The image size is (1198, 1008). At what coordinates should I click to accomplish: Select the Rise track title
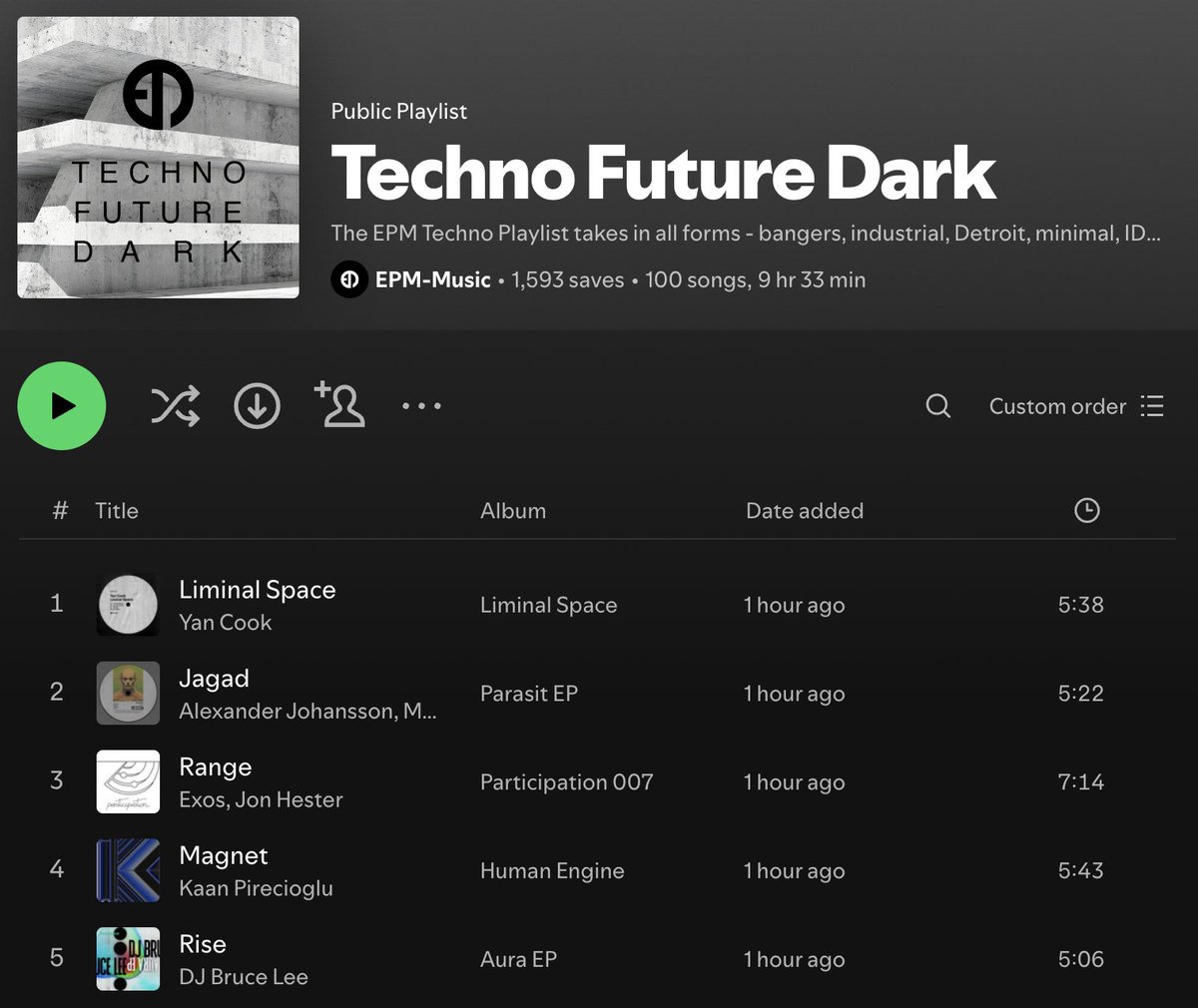(203, 945)
